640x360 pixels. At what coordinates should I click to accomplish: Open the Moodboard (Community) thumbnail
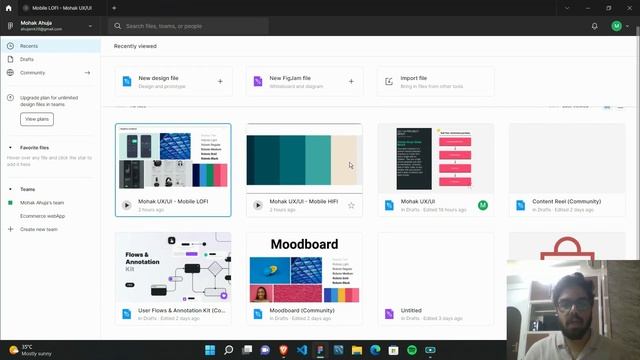[x=304, y=267]
